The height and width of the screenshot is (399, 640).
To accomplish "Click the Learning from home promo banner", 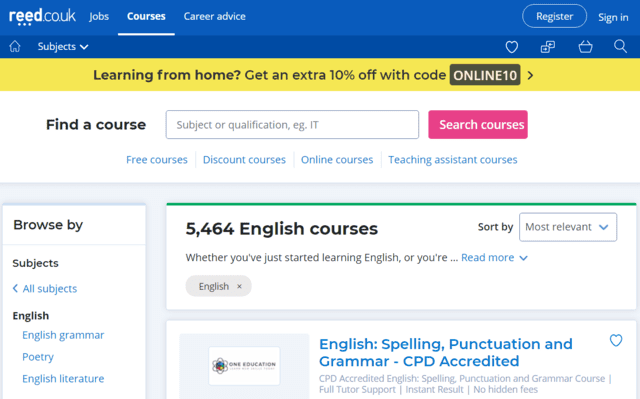I will (320, 75).
